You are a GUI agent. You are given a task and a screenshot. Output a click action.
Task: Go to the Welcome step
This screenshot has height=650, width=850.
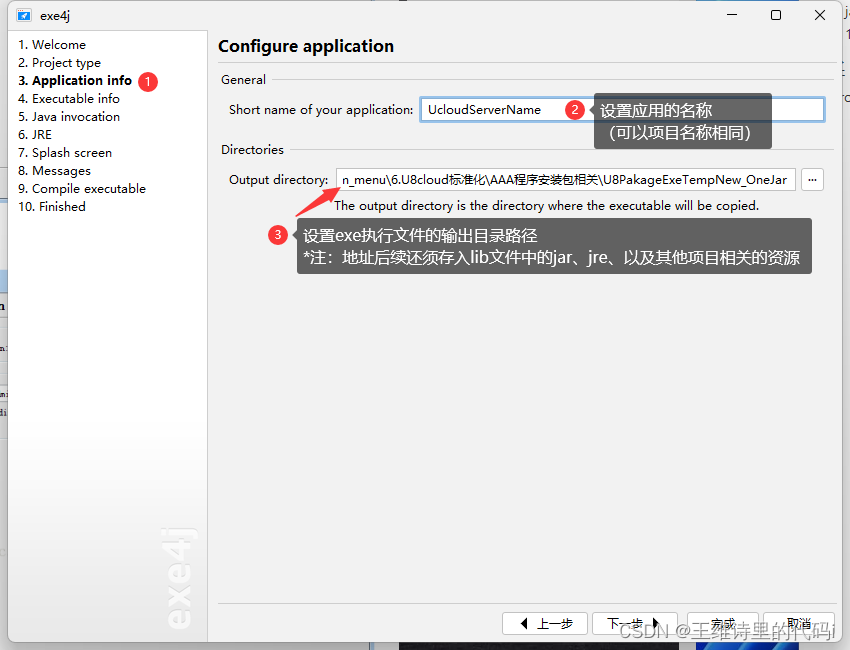[x=52, y=44]
